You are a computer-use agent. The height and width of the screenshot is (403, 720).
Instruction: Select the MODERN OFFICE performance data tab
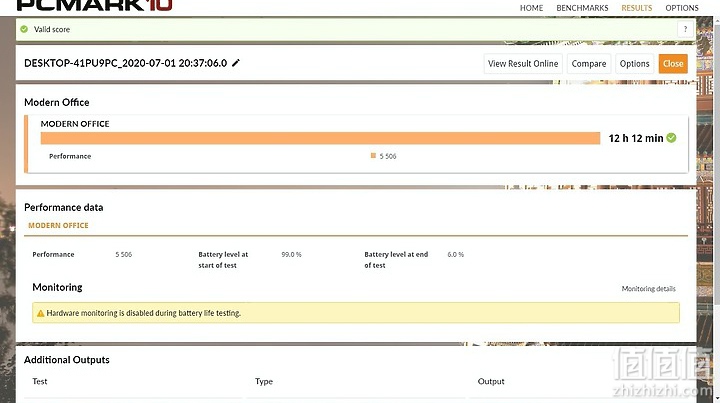[58, 225]
